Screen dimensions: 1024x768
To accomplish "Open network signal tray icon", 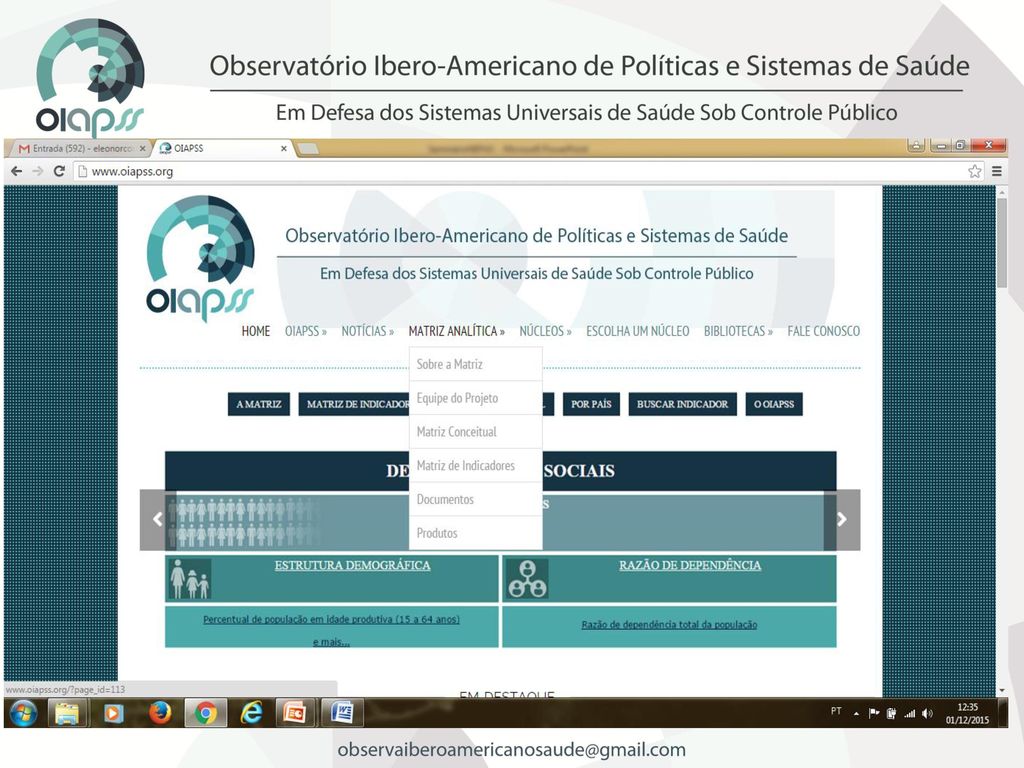I will [909, 713].
